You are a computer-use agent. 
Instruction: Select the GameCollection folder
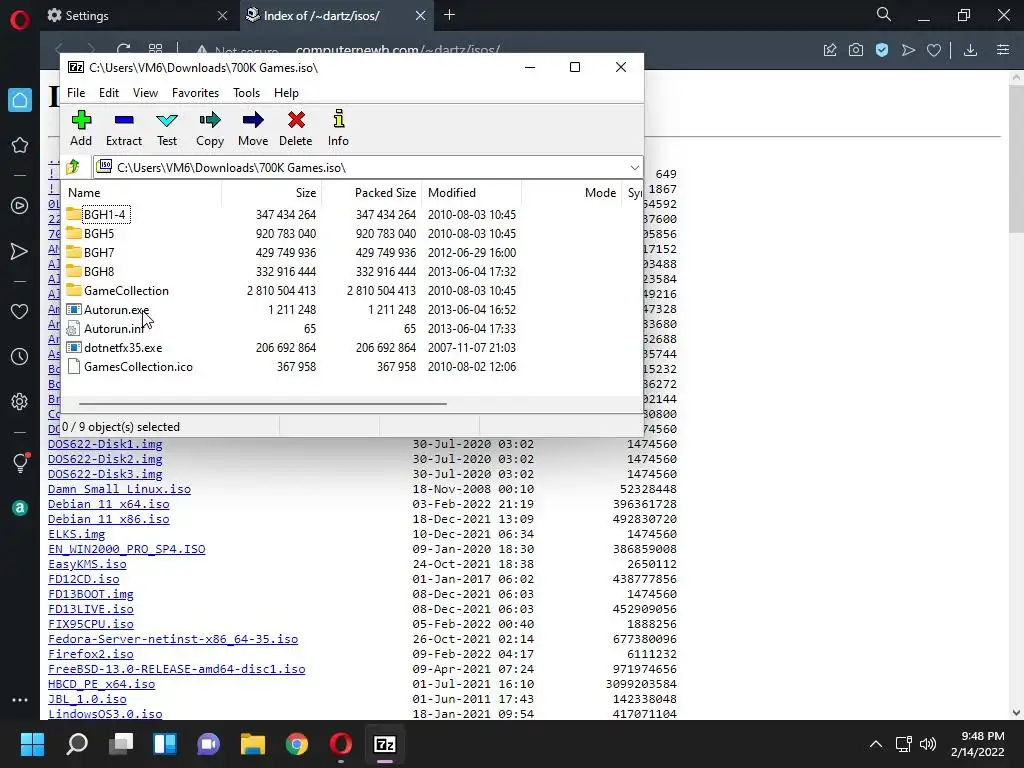point(126,291)
